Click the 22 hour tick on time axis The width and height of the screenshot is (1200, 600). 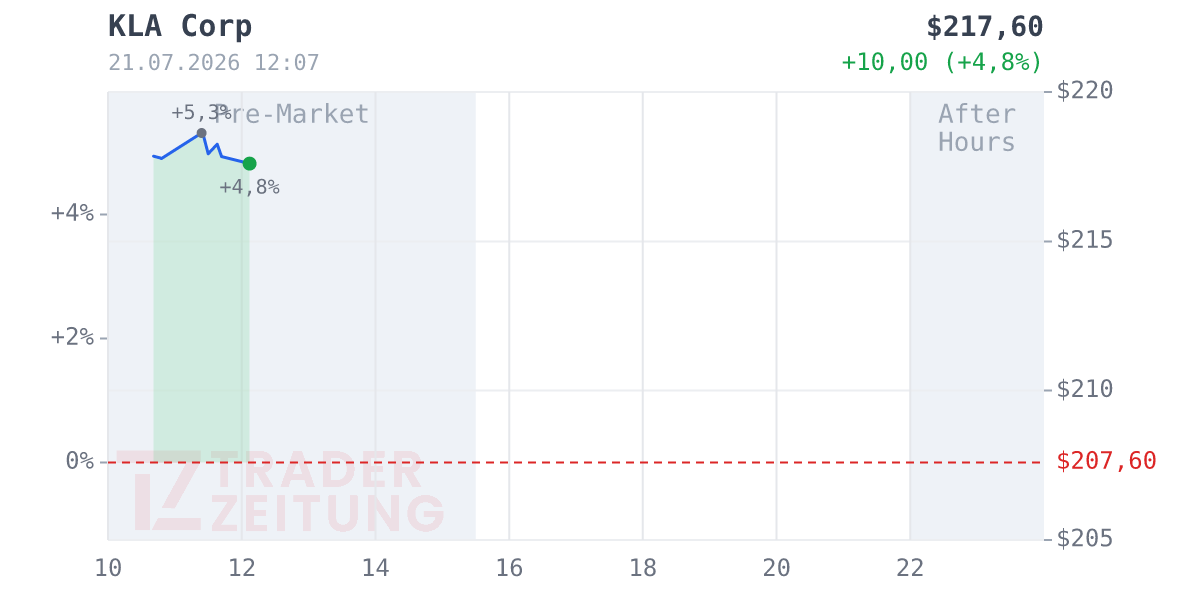[x=910, y=568]
